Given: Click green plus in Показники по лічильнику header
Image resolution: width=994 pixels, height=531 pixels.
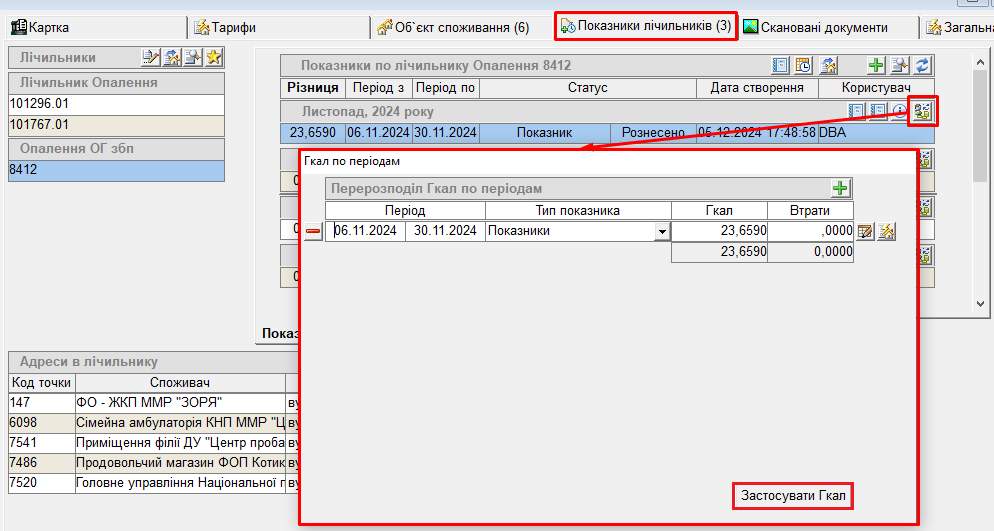Looking at the screenshot, I should pyautogui.click(x=876, y=65).
